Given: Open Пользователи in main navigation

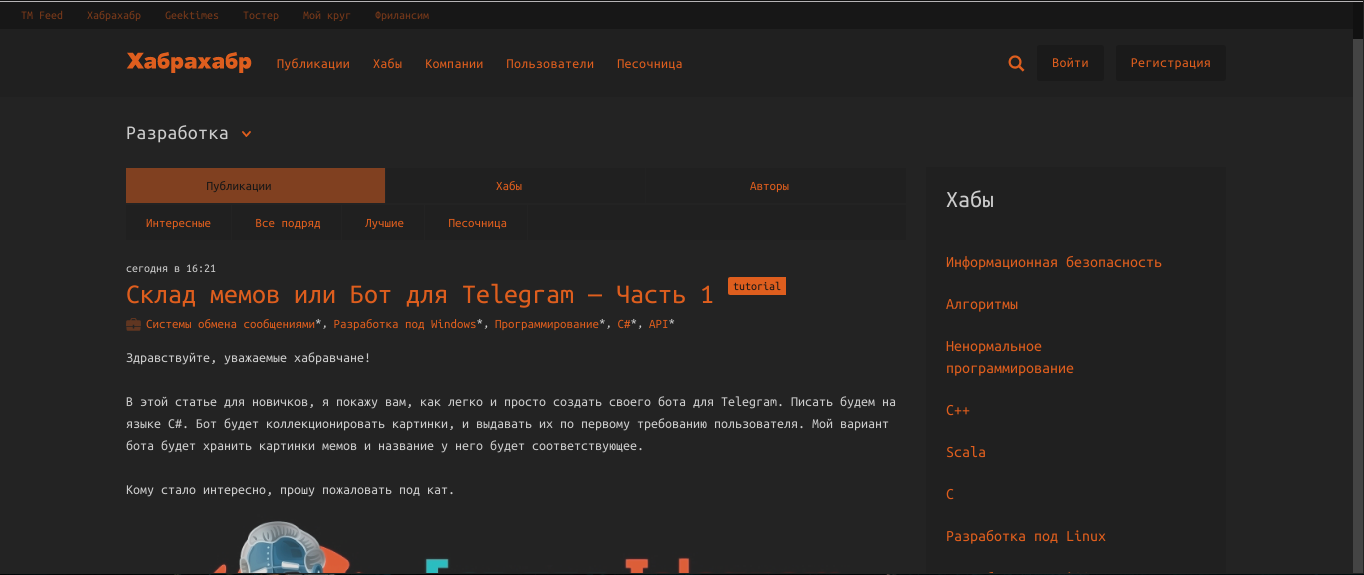Looking at the screenshot, I should [550, 64].
